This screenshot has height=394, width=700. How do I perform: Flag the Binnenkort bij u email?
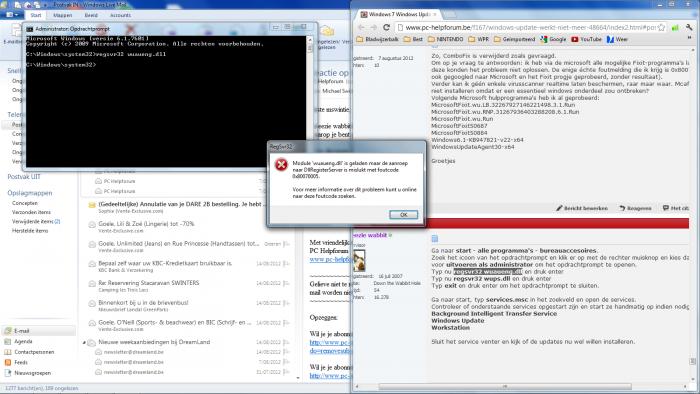point(286,303)
